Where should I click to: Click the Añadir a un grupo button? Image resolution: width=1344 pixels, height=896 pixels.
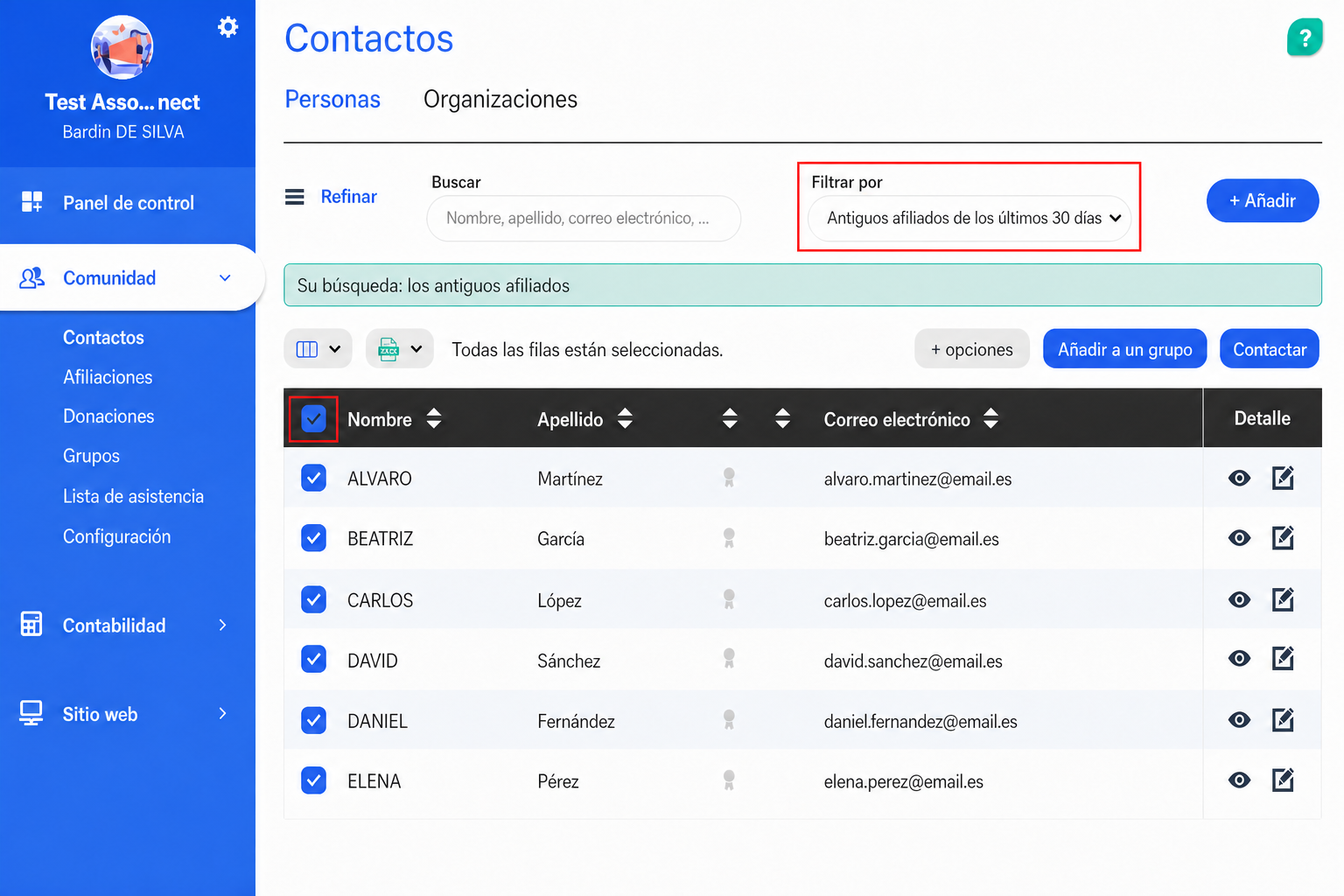[1125, 349]
